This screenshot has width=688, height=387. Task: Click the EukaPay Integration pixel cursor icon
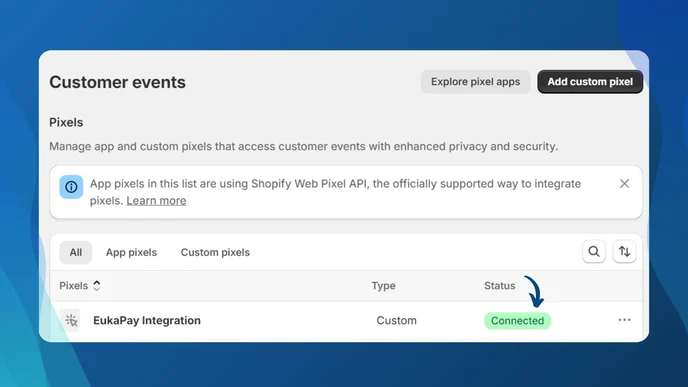[71, 320]
